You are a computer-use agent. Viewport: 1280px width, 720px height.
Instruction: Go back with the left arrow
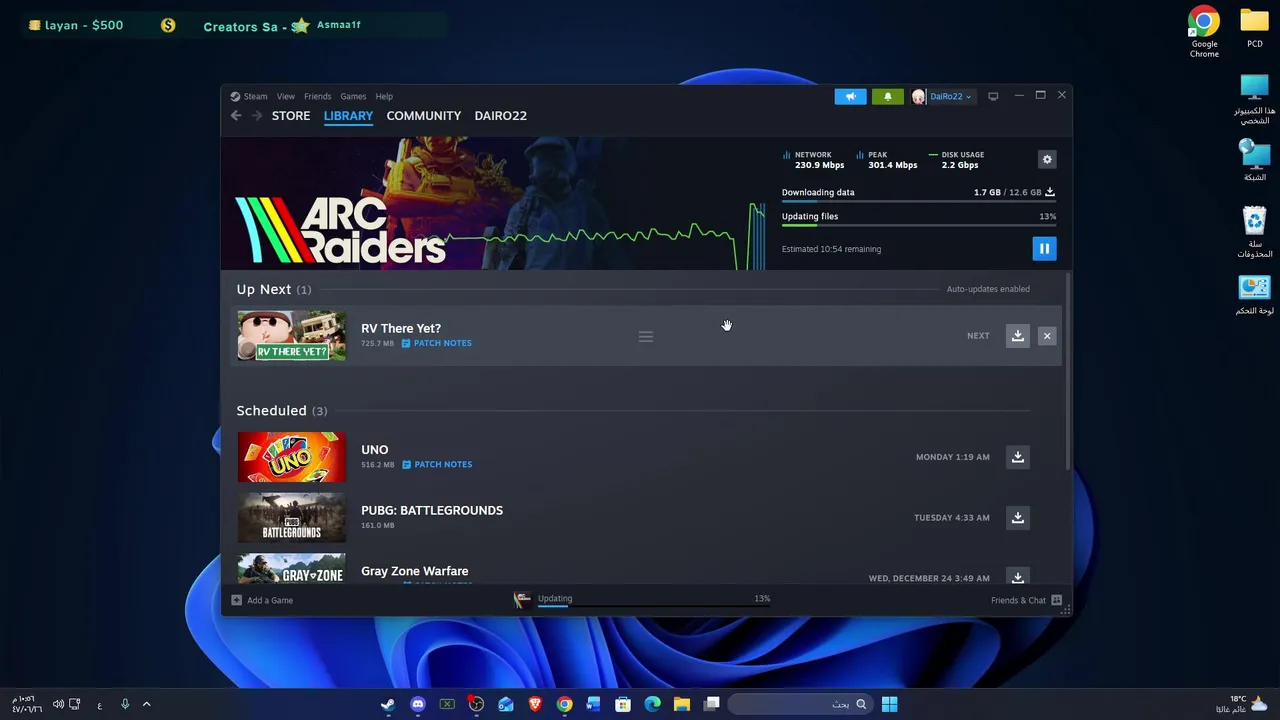click(x=236, y=116)
